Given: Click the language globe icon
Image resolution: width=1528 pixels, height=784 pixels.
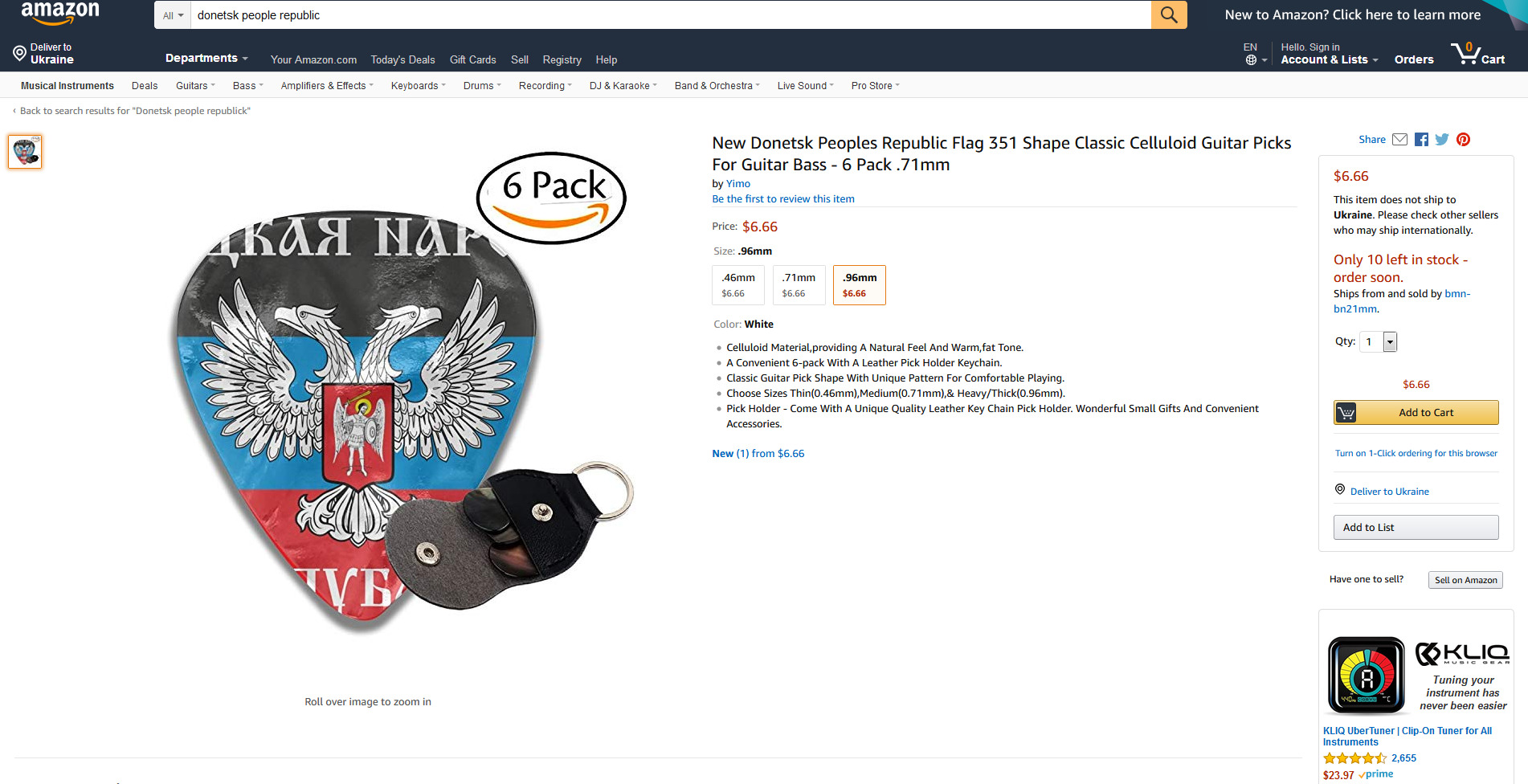Looking at the screenshot, I should click(x=1251, y=60).
